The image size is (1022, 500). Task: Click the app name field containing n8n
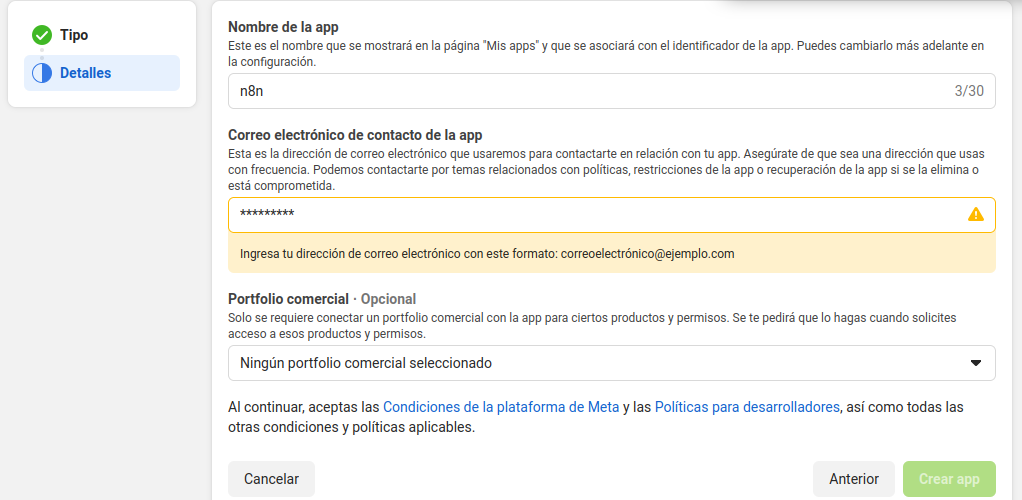coord(611,91)
